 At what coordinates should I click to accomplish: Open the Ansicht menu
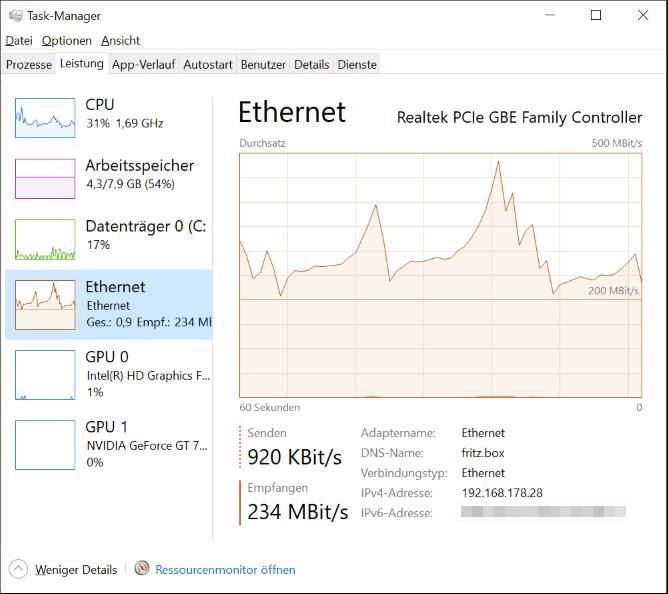(120, 41)
